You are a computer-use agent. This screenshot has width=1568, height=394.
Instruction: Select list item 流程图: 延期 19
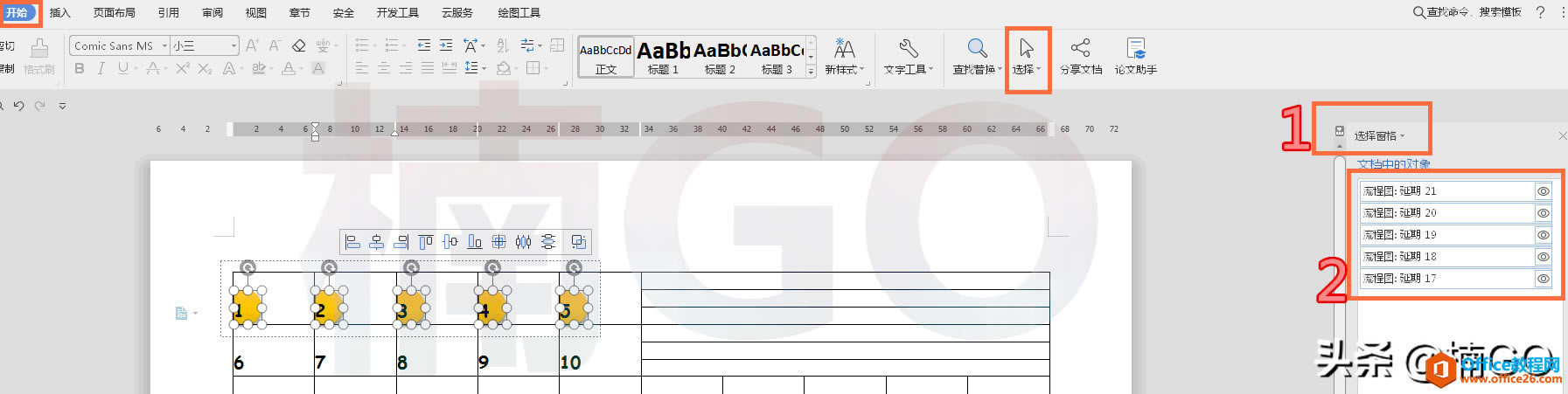(1446, 234)
